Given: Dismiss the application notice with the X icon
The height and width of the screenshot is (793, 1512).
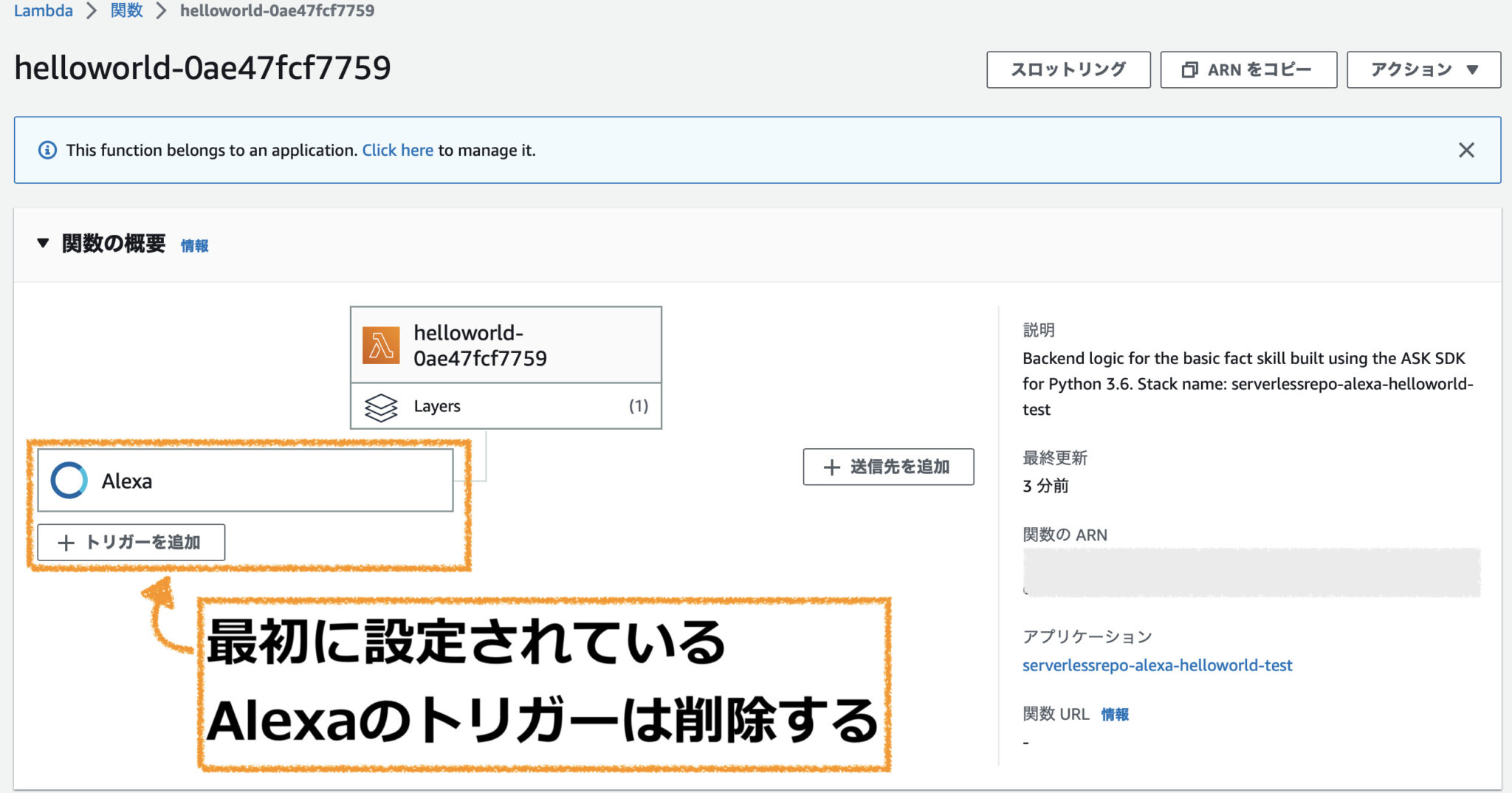Looking at the screenshot, I should click(1467, 150).
